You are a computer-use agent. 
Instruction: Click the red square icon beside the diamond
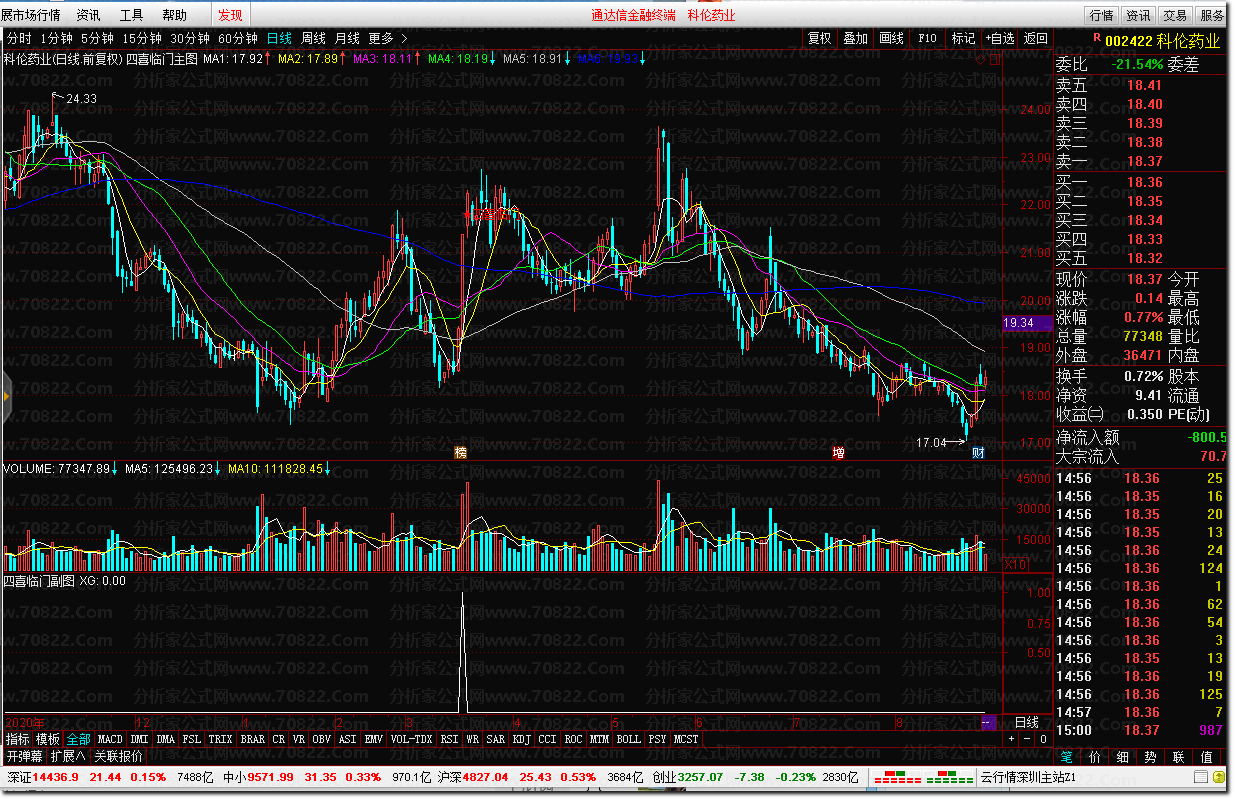pos(995,59)
